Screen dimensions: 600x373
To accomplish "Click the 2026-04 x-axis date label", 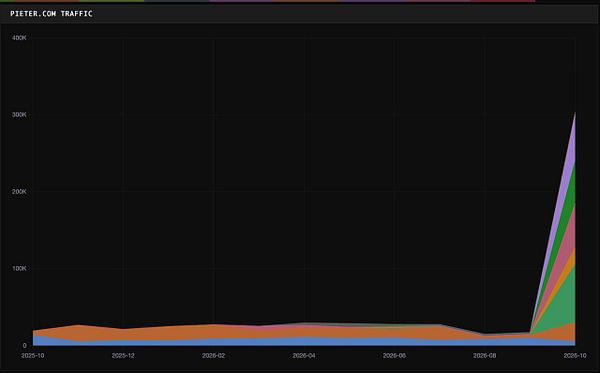I will tap(304, 356).
